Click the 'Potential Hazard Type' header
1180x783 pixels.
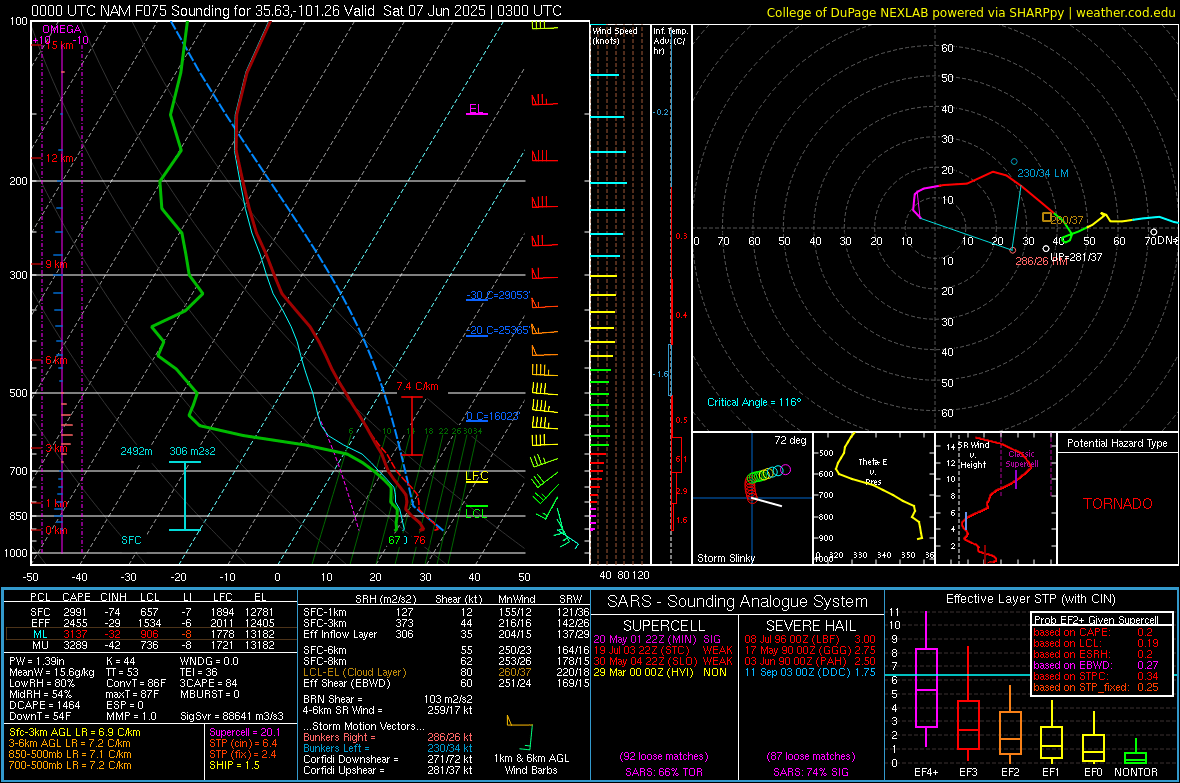click(1117, 443)
